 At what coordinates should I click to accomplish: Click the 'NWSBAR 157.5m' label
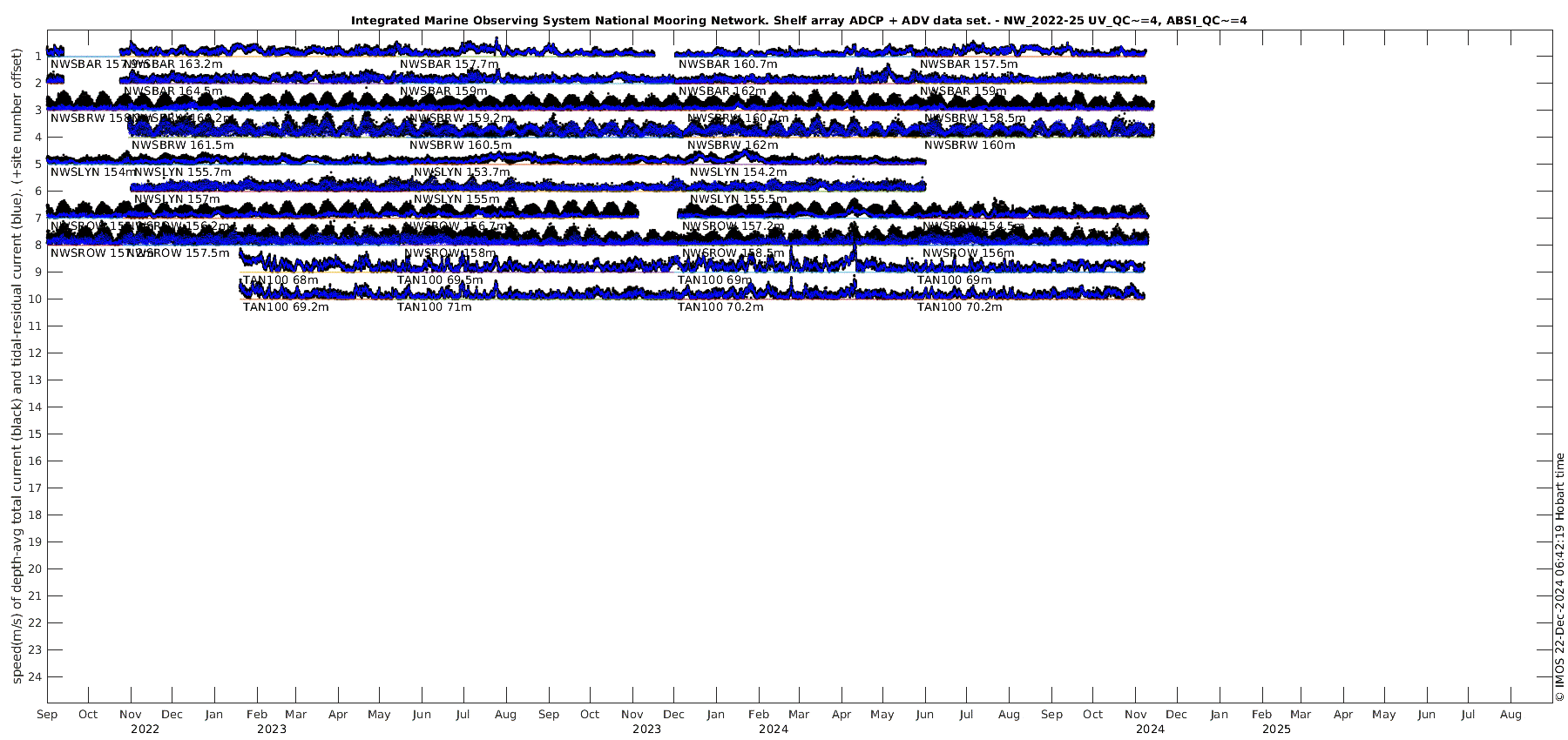(969, 64)
